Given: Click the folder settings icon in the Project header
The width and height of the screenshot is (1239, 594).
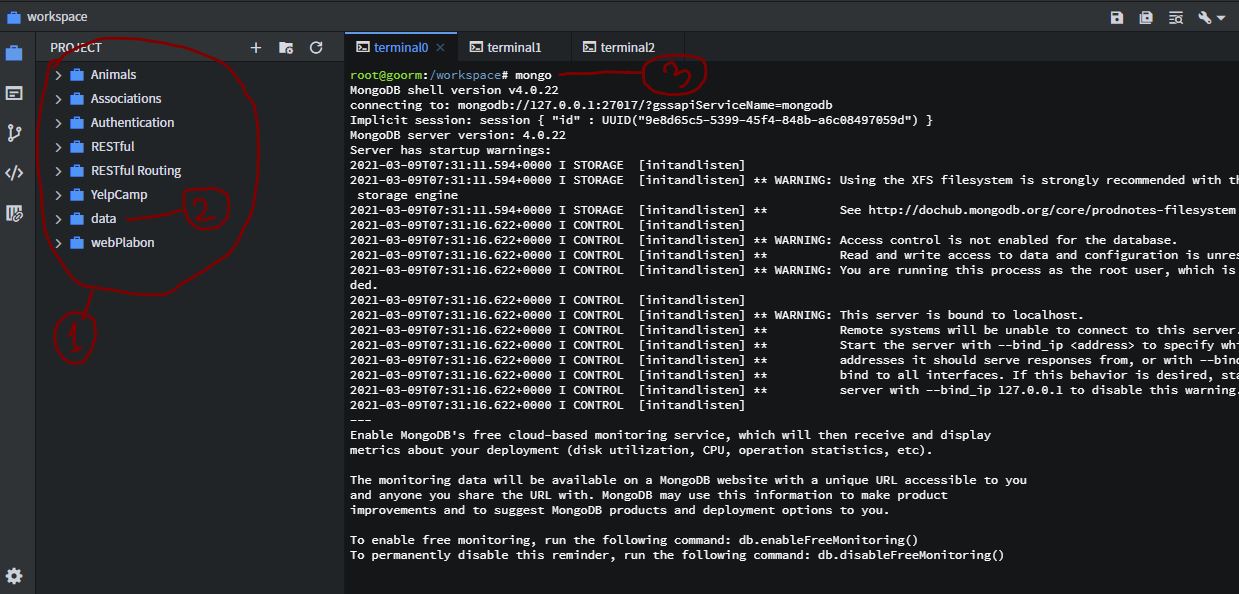Looking at the screenshot, I should point(286,47).
